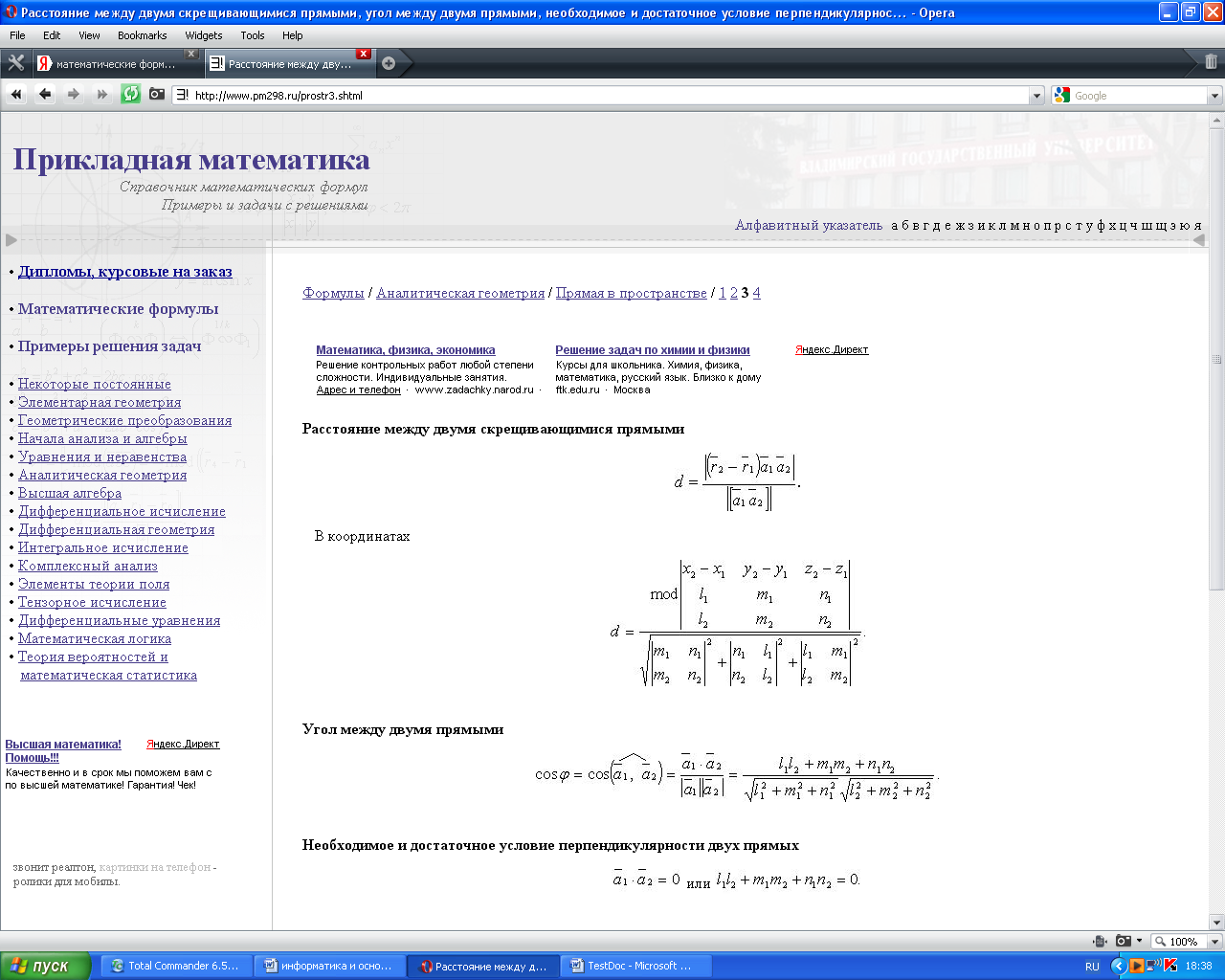The width and height of the screenshot is (1225, 980).
Task: Click the camera icon beside address bar
Action: [x=157, y=94]
